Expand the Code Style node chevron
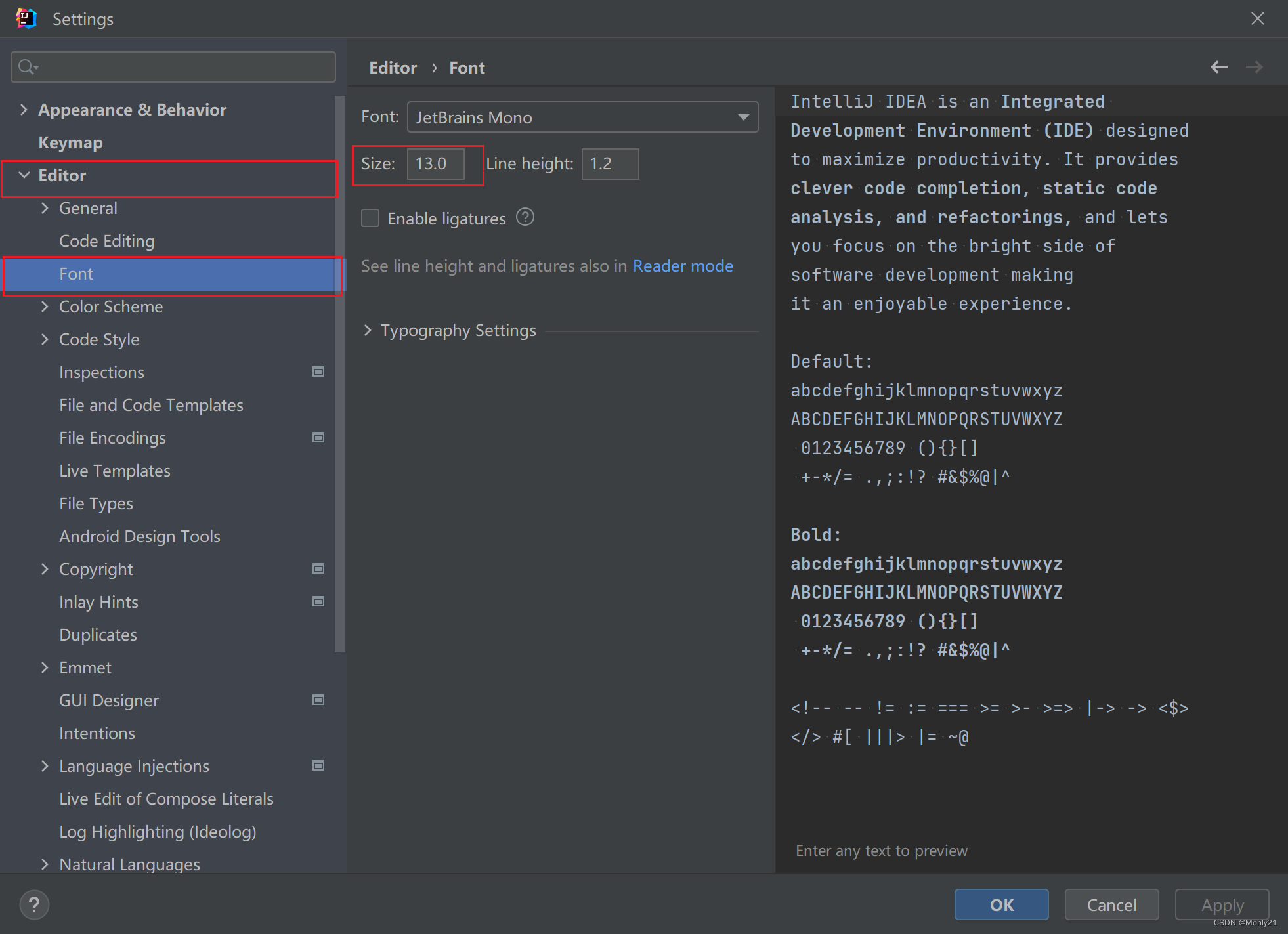 coord(45,339)
